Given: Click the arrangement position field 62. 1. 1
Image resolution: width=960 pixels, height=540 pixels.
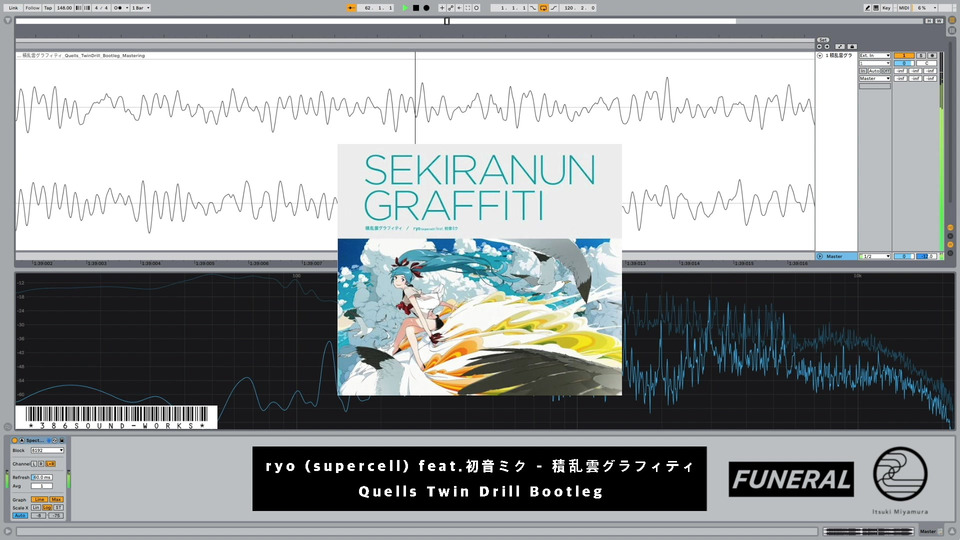Looking at the screenshot, I should [x=375, y=8].
